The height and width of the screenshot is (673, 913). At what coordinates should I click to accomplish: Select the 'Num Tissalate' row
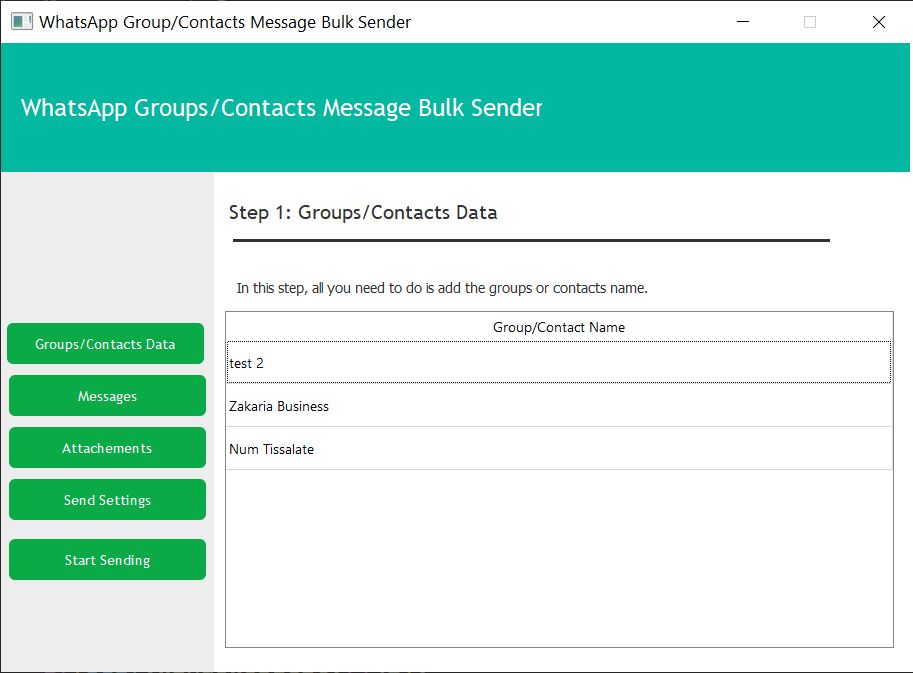click(x=559, y=448)
